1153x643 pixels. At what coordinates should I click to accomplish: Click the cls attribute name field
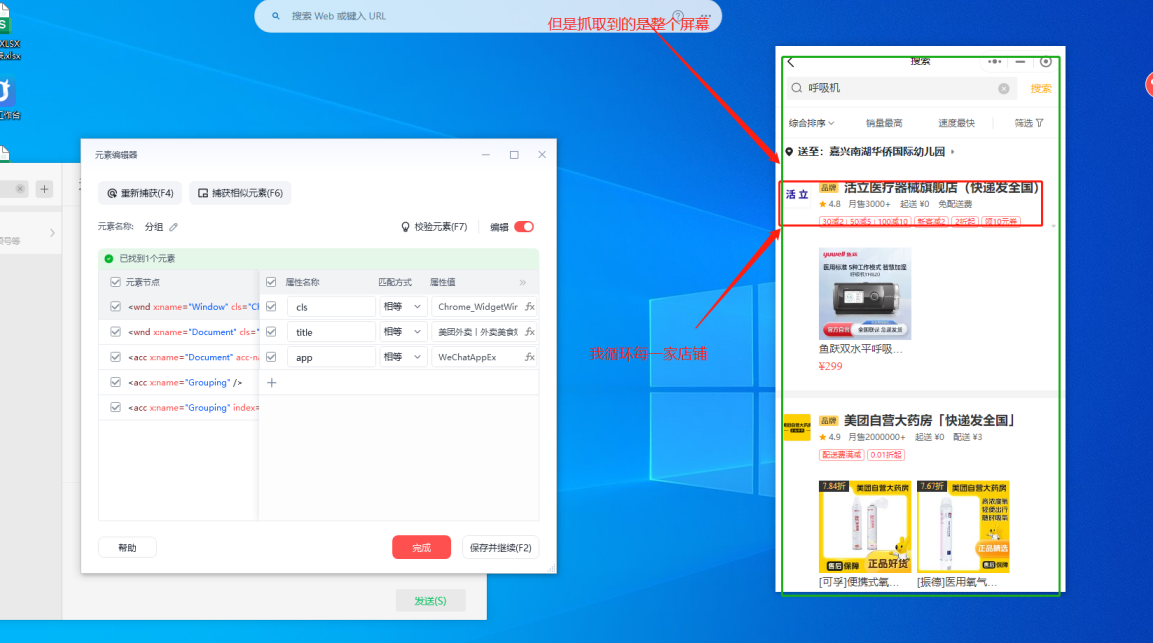coord(331,307)
